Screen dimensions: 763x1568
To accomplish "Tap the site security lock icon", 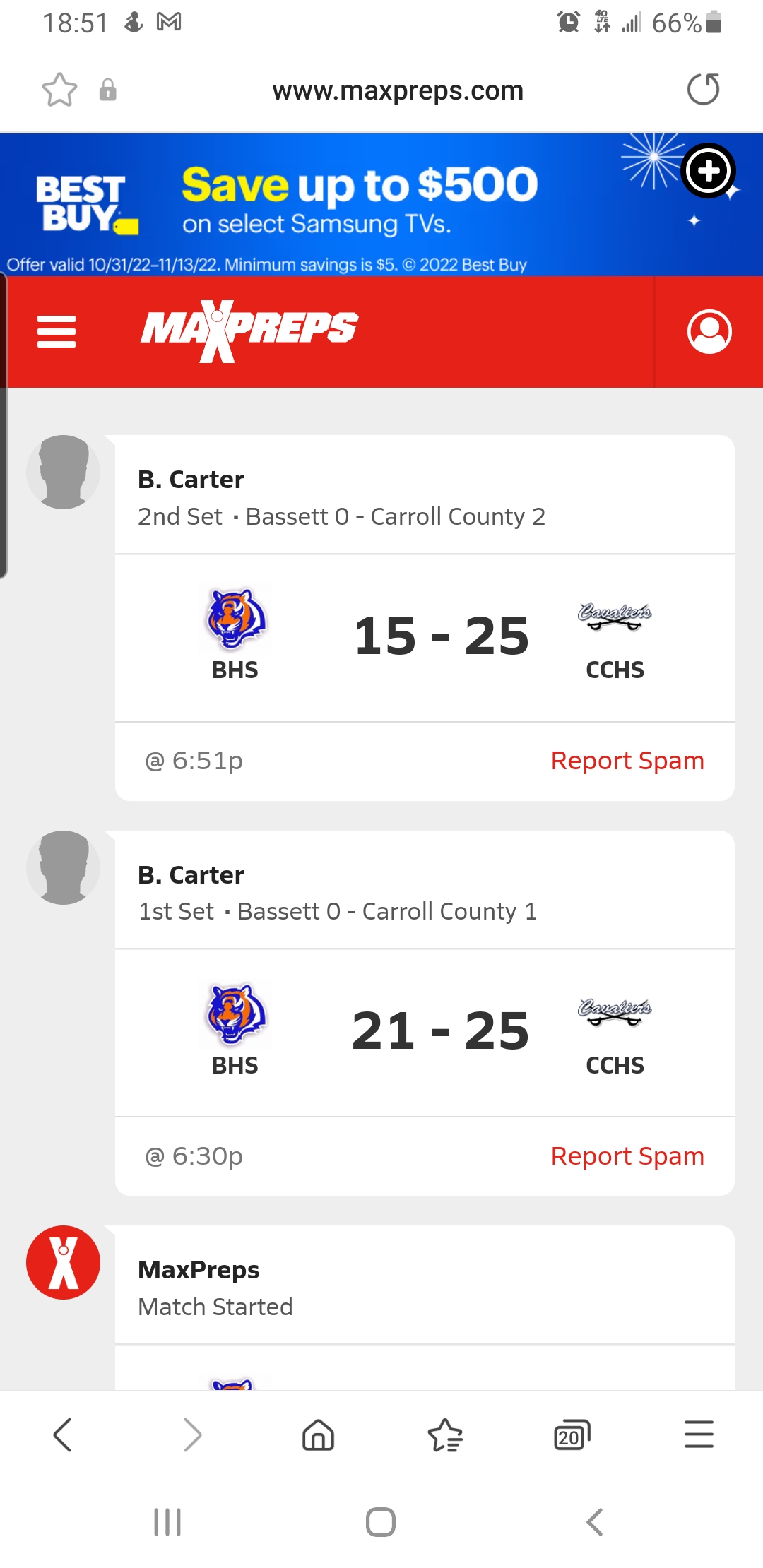I will coord(108,90).
